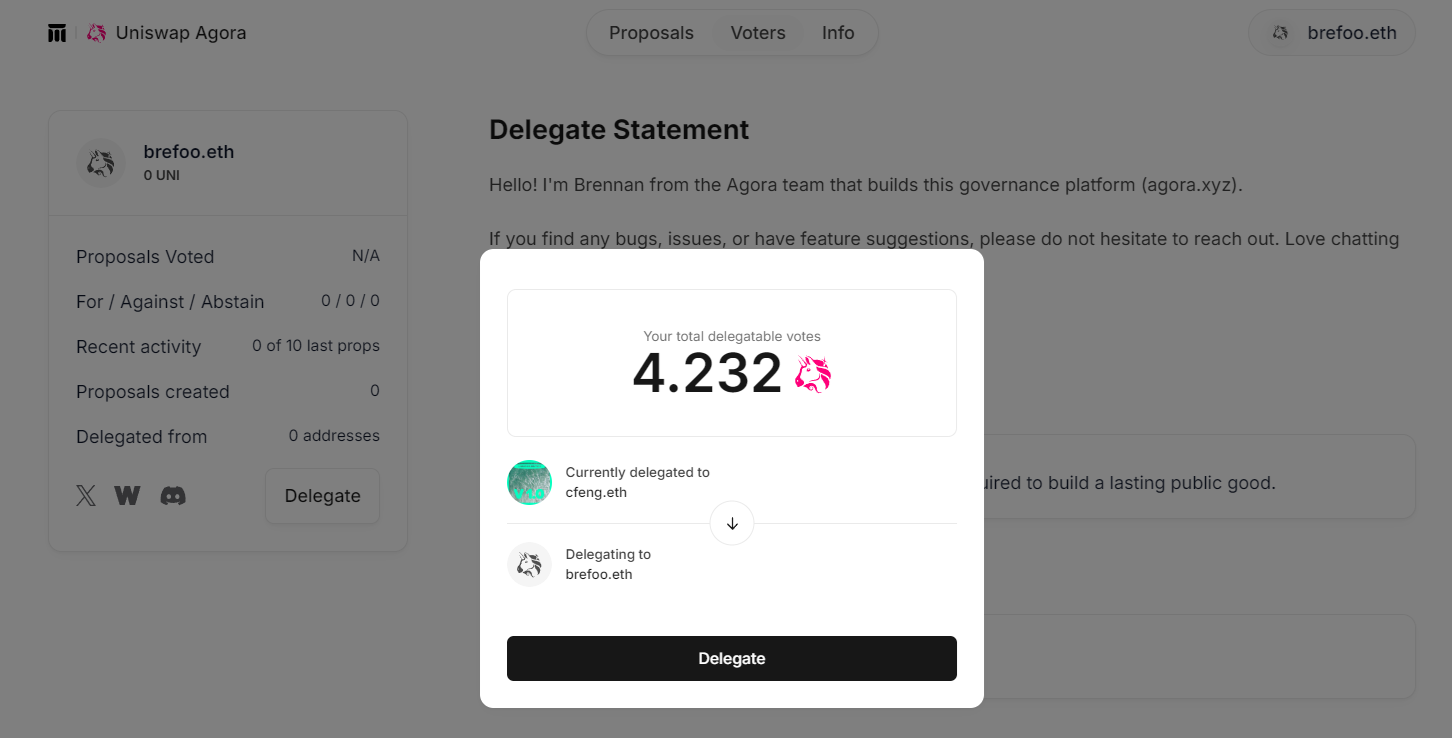Click the Uniswap Agora title text
This screenshot has height=738, width=1452.
pos(181,33)
